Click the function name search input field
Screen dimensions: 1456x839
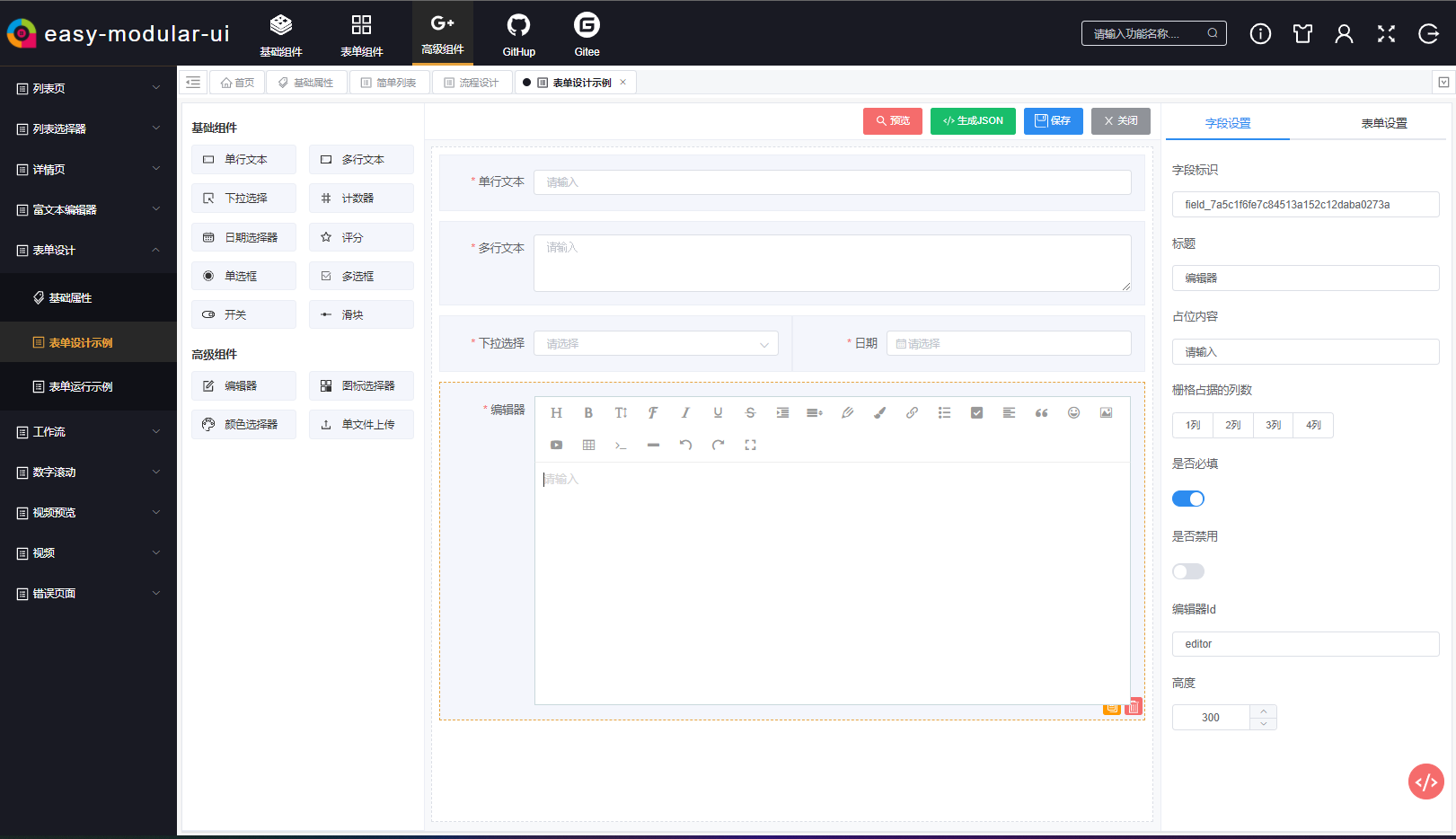pos(1145,32)
